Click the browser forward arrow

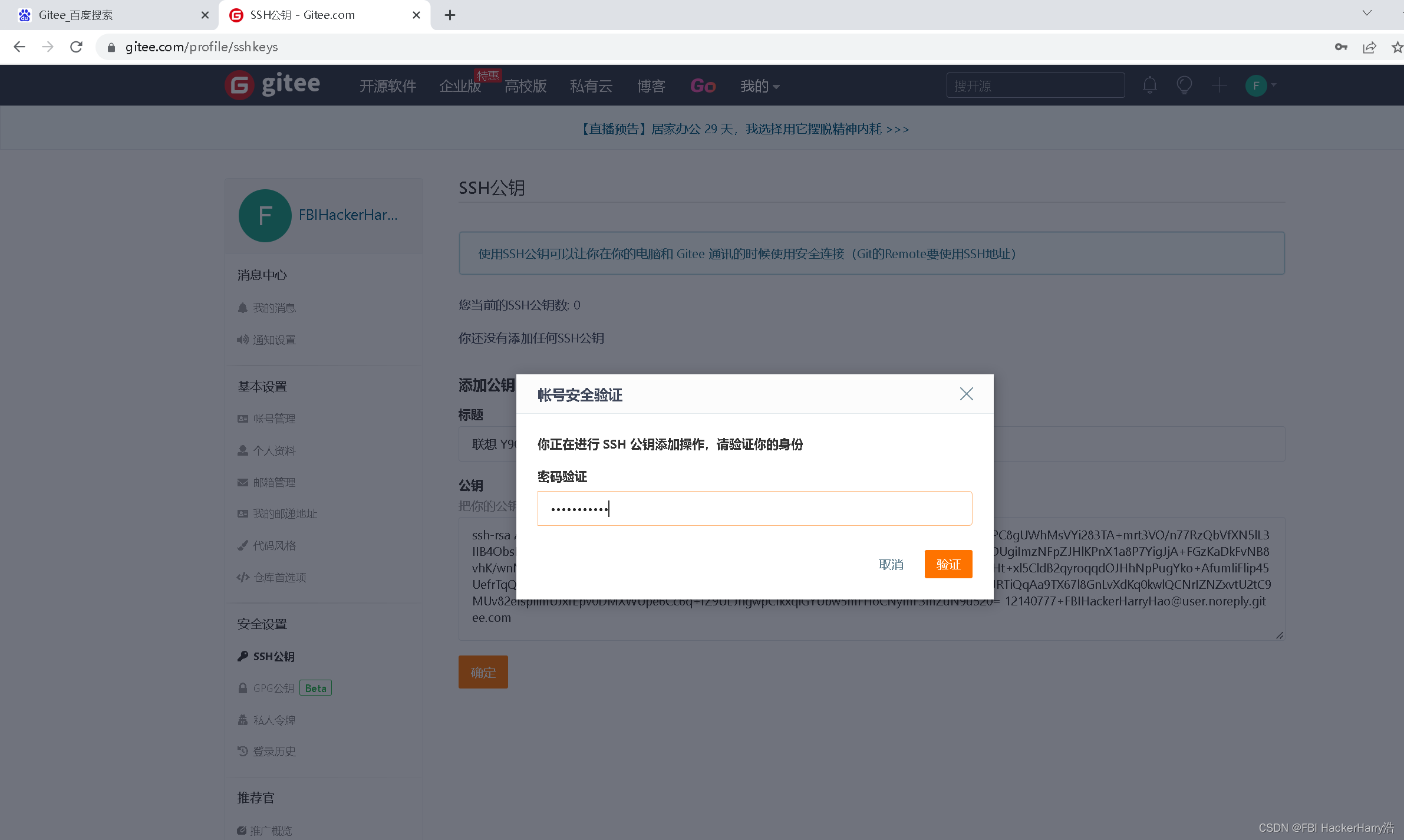tap(48, 47)
